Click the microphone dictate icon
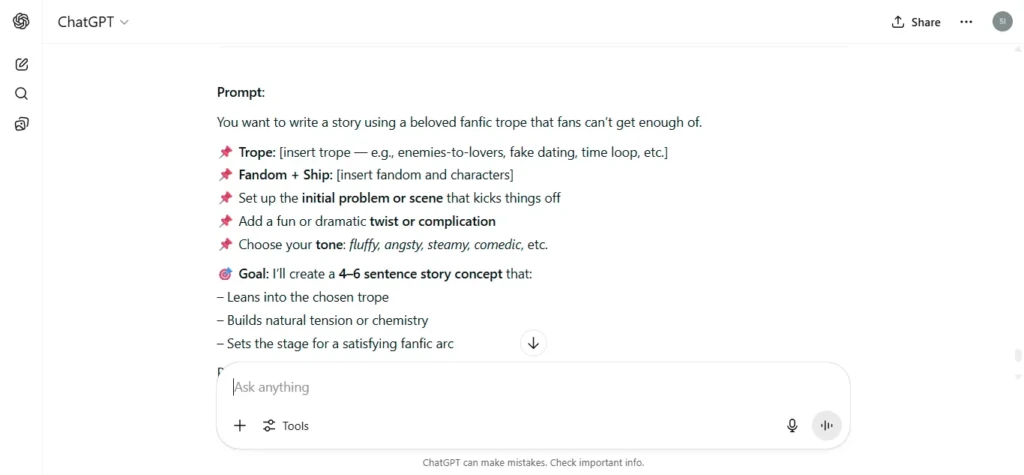Viewport: 1024px width, 475px height. point(792,426)
